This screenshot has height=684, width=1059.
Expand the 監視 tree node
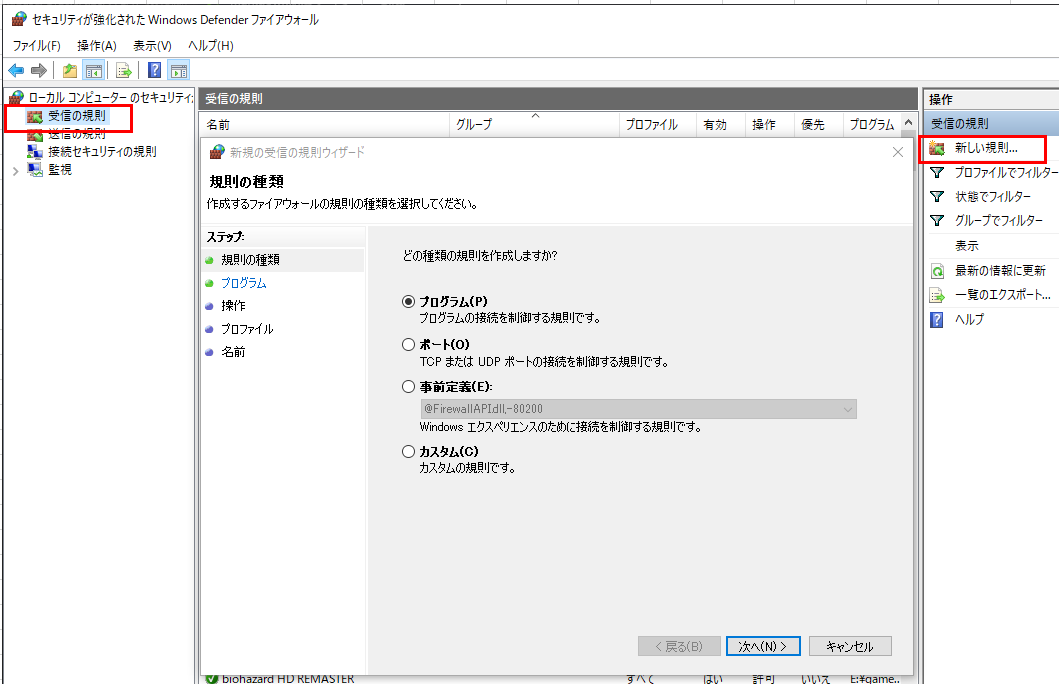coord(18,169)
